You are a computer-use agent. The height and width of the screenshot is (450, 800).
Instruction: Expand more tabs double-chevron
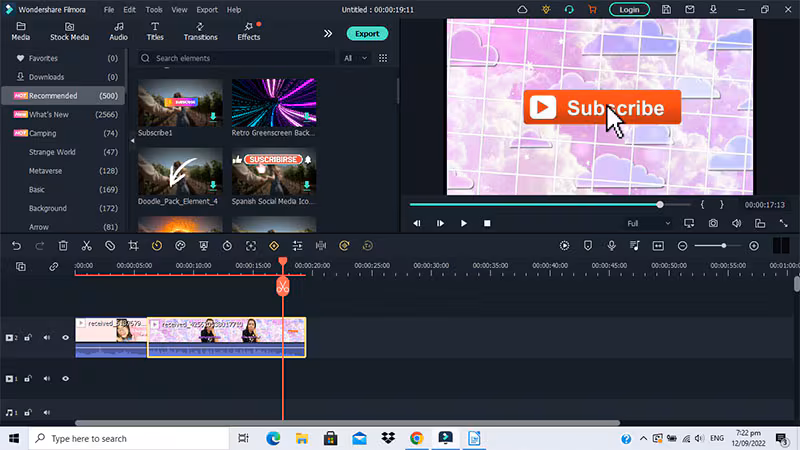pos(328,34)
